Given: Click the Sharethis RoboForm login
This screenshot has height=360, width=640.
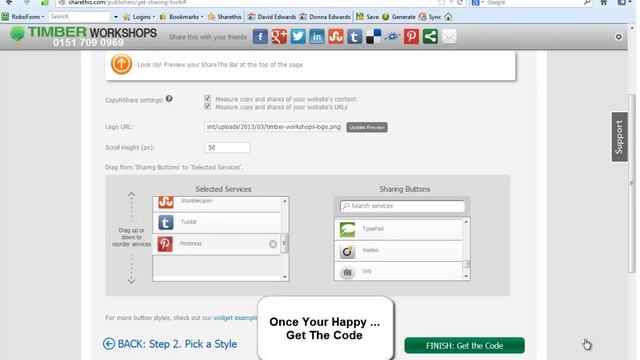Looking at the screenshot, I should pyautogui.click(x=224, y=17).
